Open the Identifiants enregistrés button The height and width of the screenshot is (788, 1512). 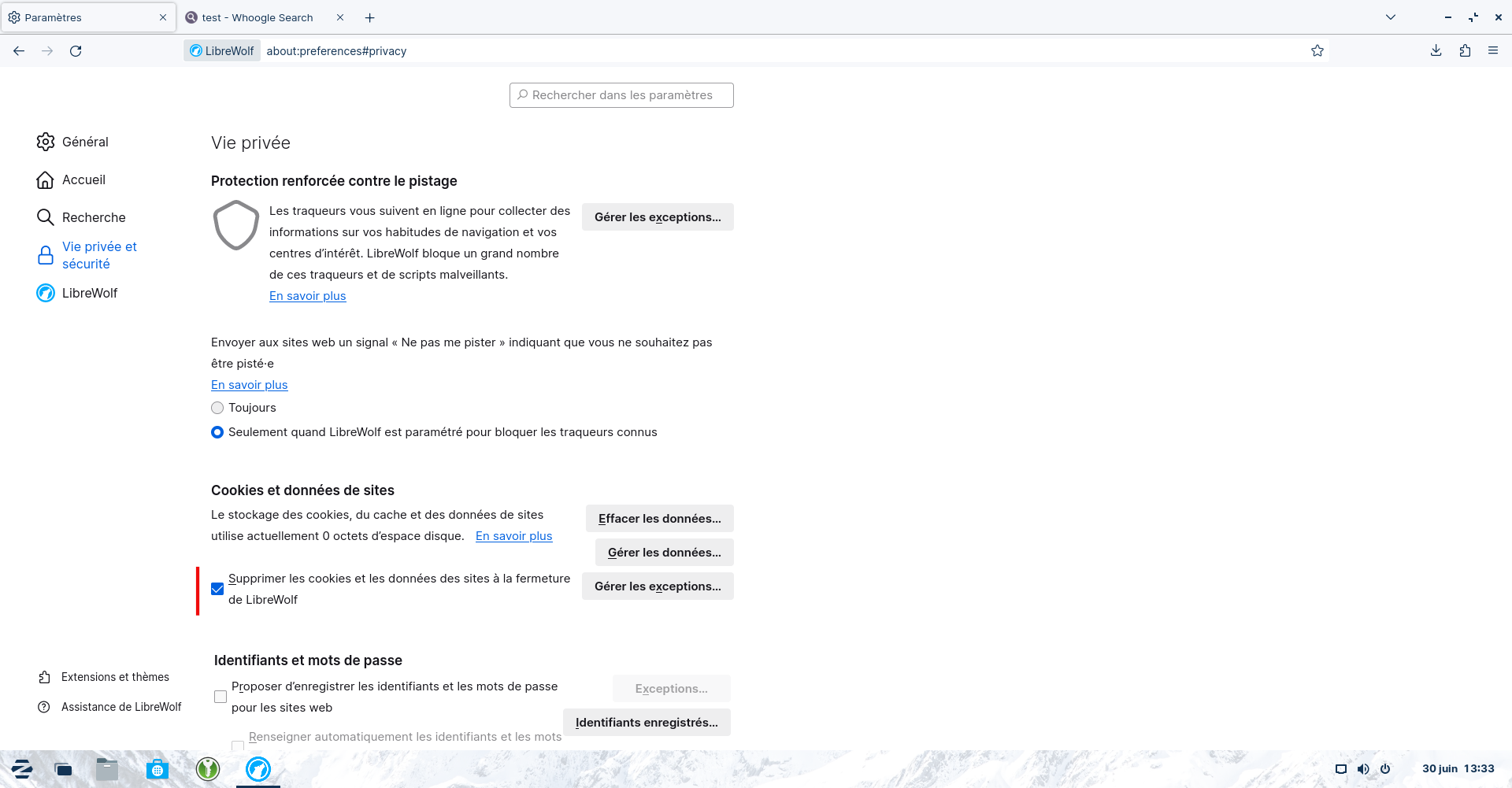coord(647,723)
